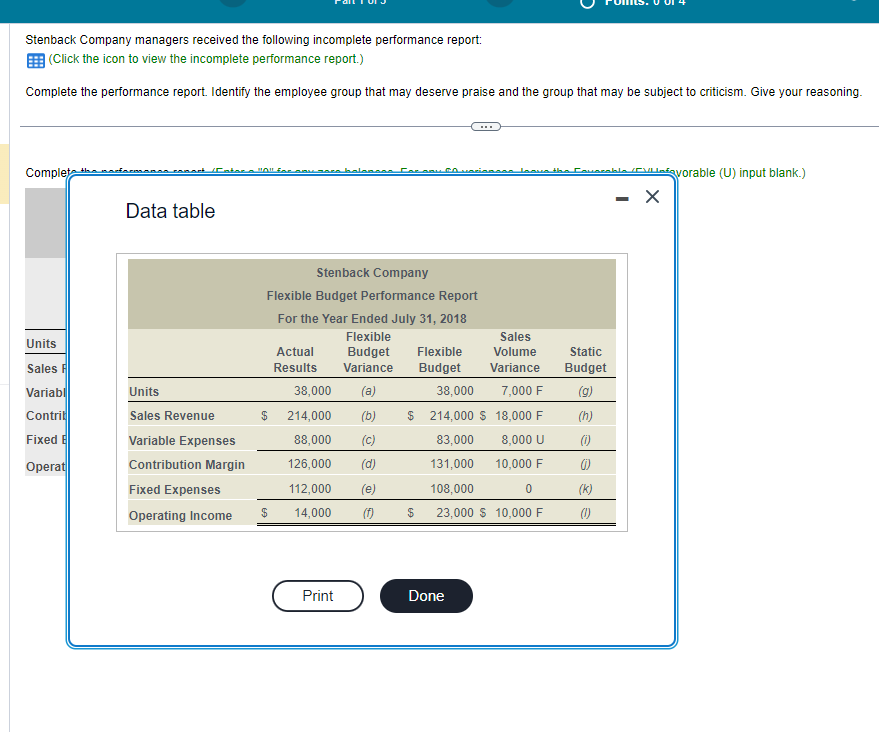Click "For the Year Ended July 31, 2018"
The image size is (879, 732).
(x=372, y=318)
